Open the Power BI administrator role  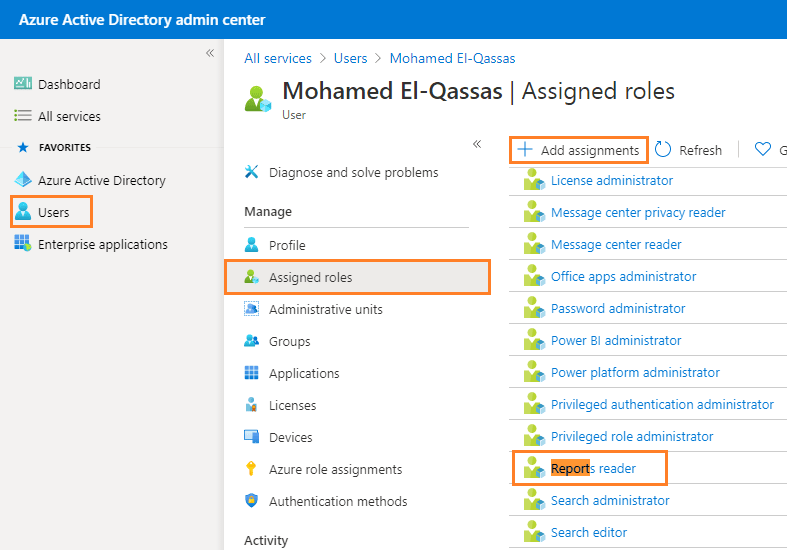(x=616, y=340)
